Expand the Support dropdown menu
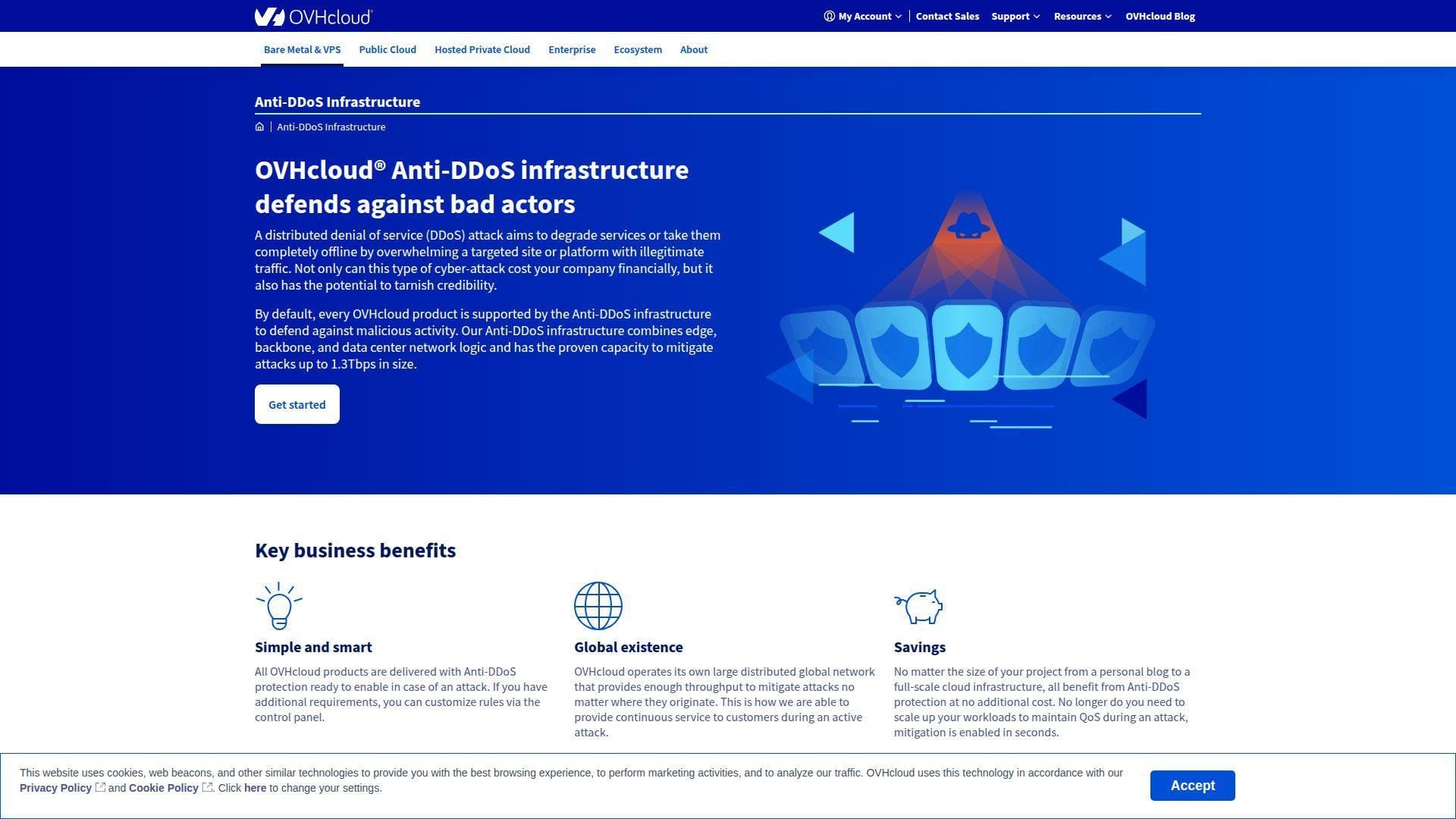Screen dimensions: 1456x819 coord(1015,16)
